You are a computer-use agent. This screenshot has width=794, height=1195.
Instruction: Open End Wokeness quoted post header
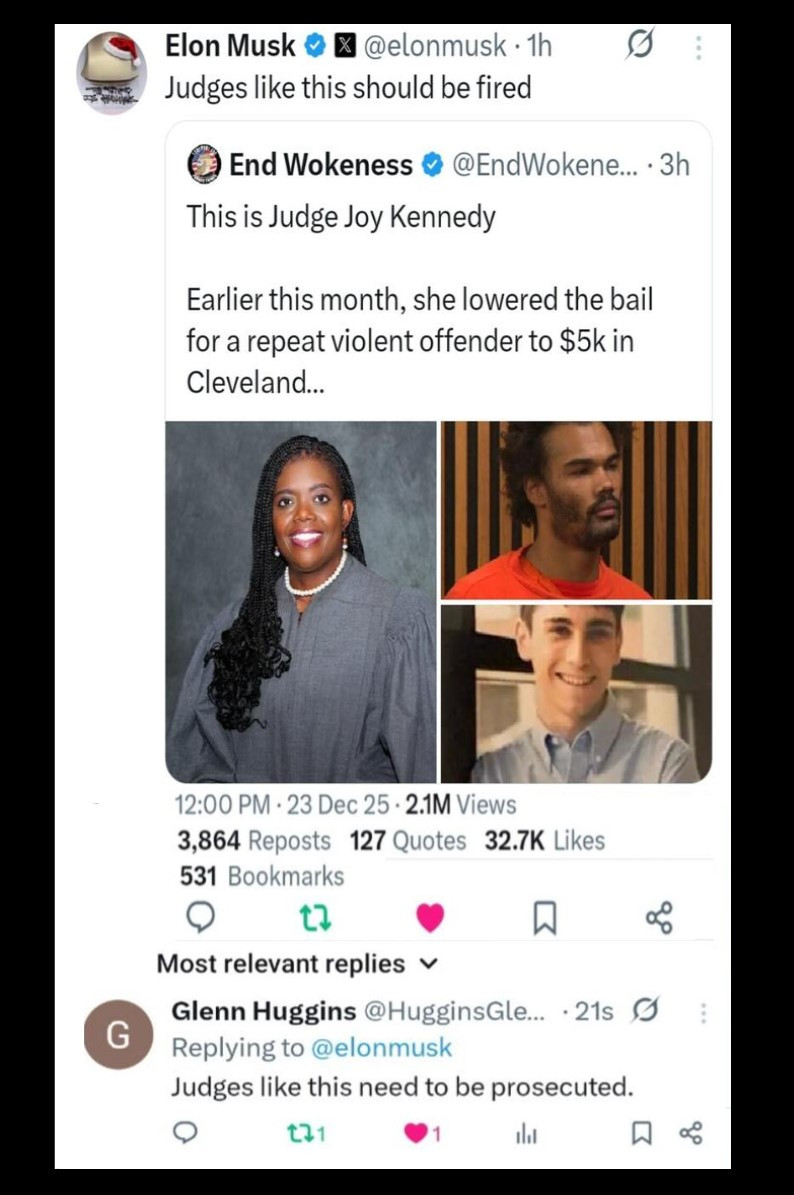point(438,165)
